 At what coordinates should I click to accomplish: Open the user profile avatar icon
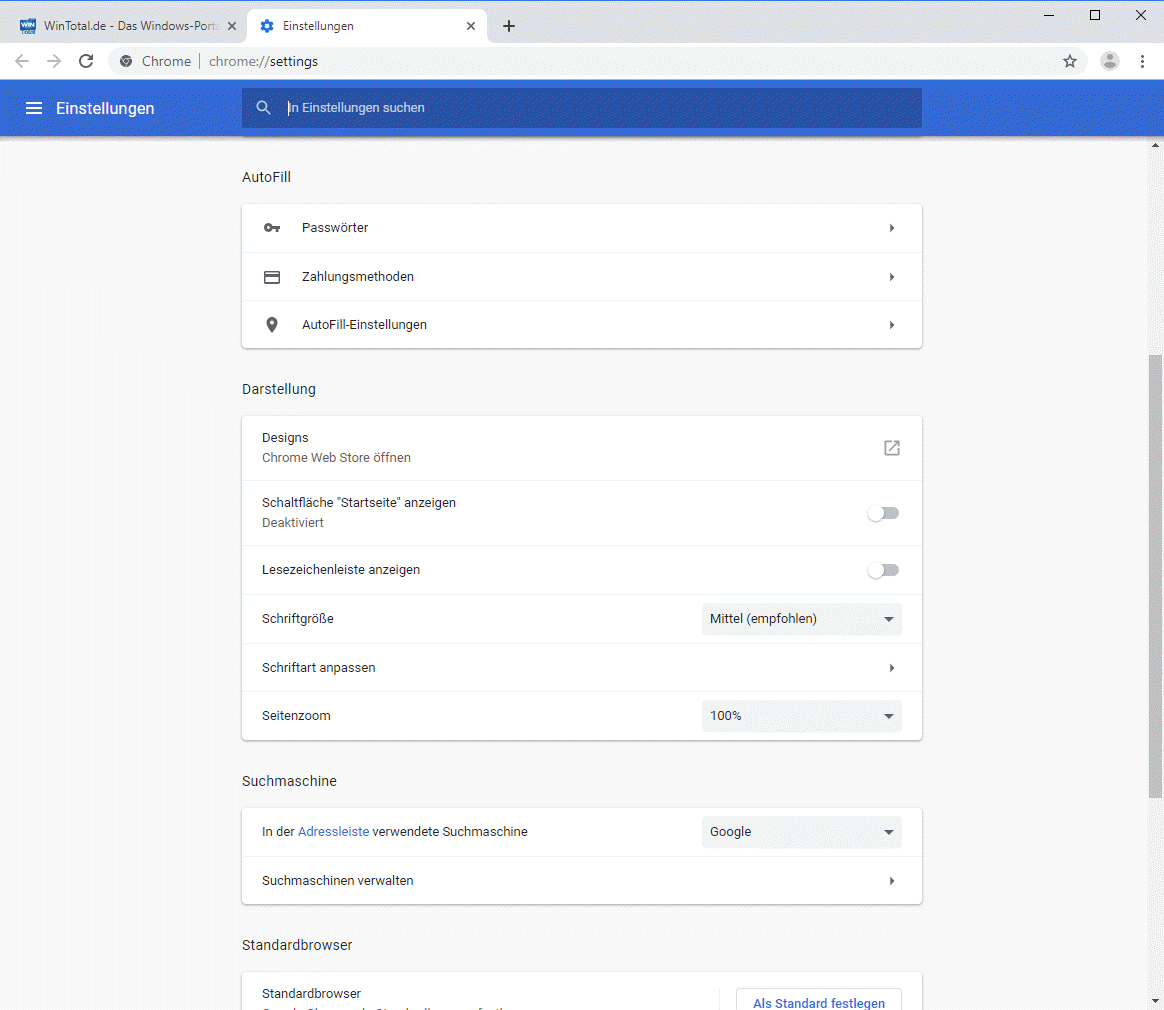pos(1110,61)
